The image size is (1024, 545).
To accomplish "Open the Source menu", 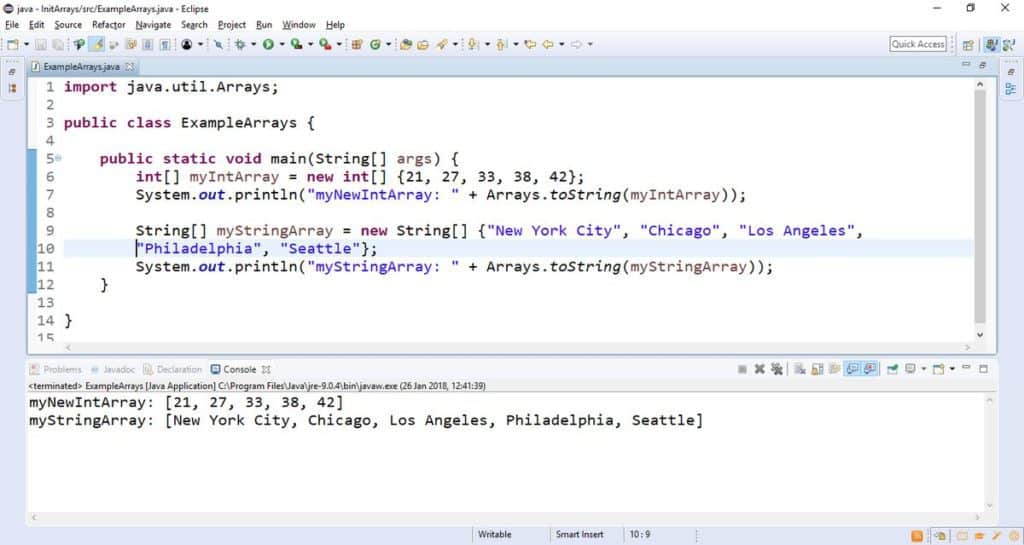I will click(68, 25).
